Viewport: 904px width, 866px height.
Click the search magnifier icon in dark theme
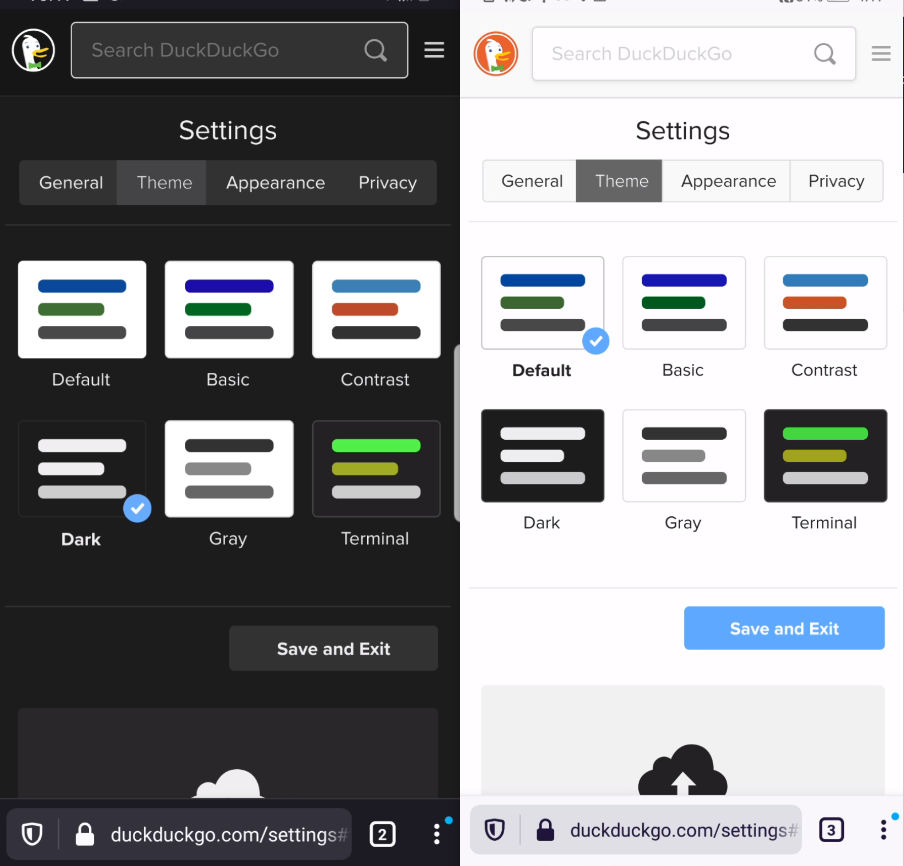pos(375,50)
